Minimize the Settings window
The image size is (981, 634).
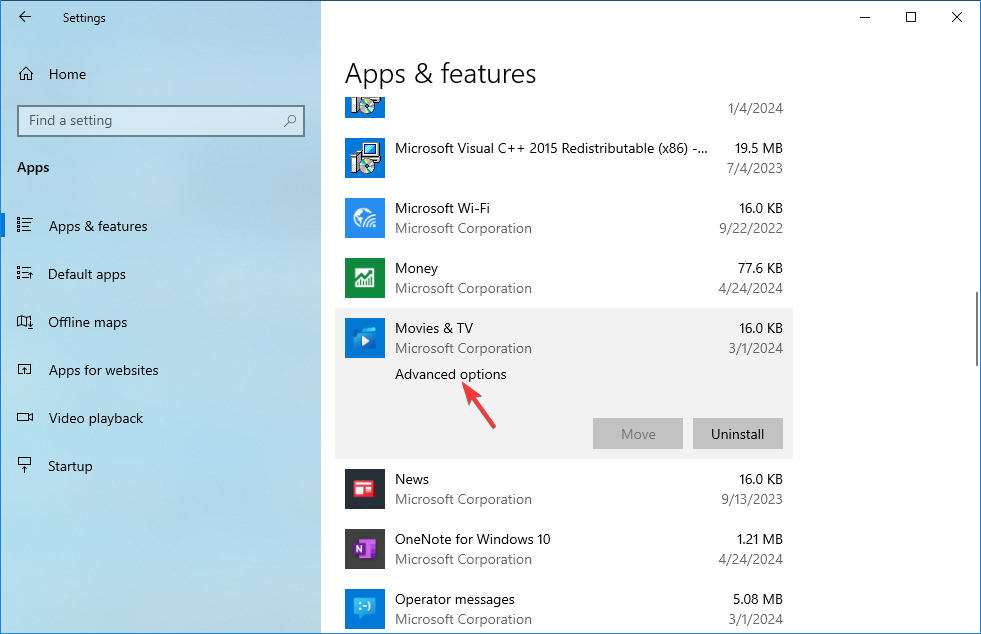coord(865,18)
